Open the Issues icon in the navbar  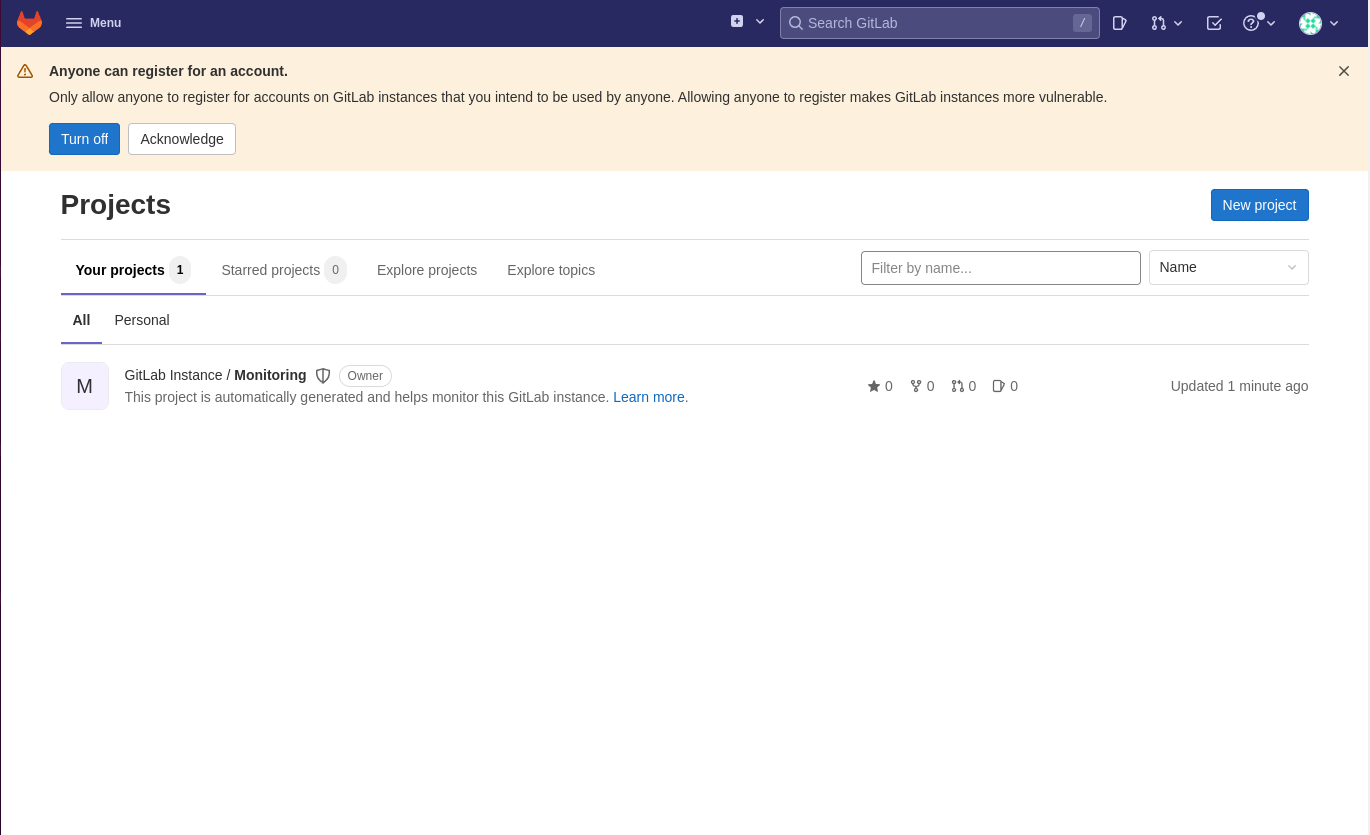pyautogui.click(x=1120, y=23)
